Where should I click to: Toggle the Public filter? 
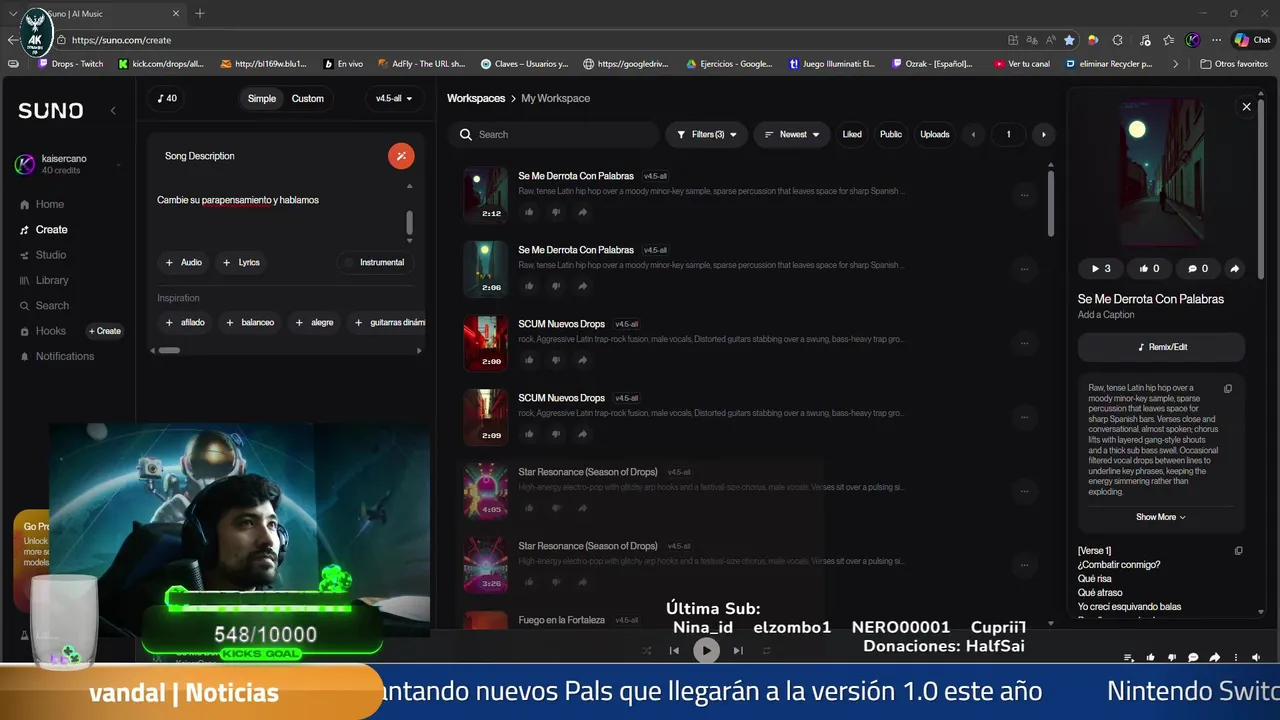click(891, 134)
